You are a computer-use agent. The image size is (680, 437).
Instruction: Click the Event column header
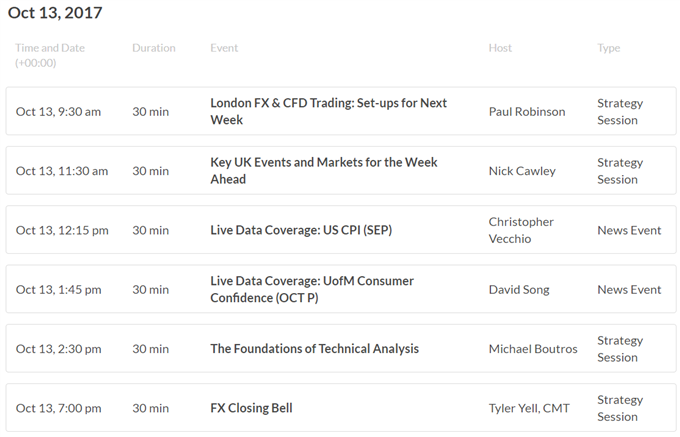(x=224, y=48)
